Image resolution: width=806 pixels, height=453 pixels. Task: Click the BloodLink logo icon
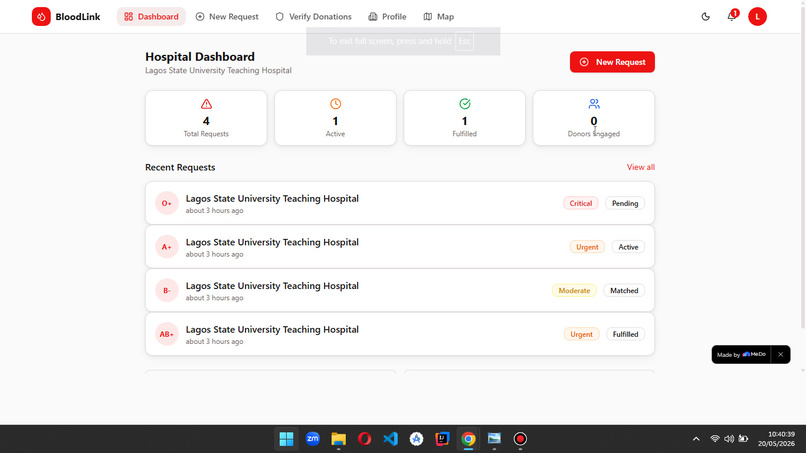point(41,16)
